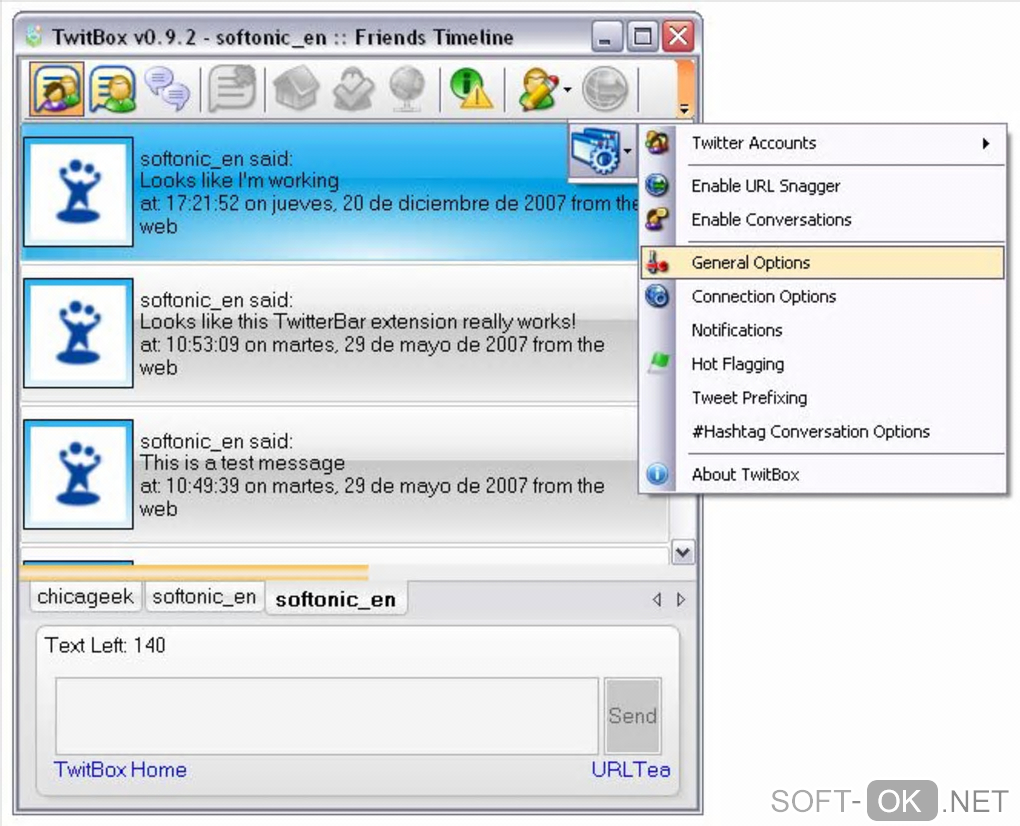Open Hot Flagging settings
1020x826 pixels.
point(823,364)
